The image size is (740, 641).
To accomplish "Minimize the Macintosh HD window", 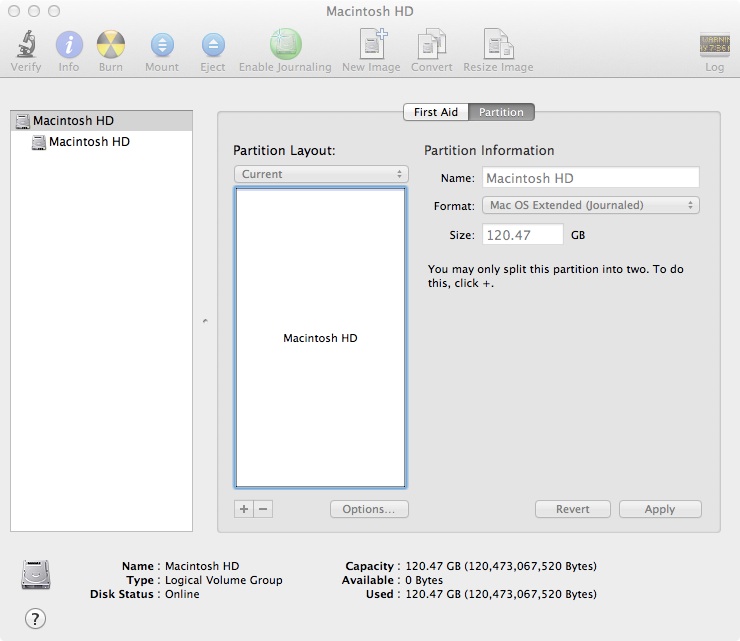I will [x=34, y=11].
